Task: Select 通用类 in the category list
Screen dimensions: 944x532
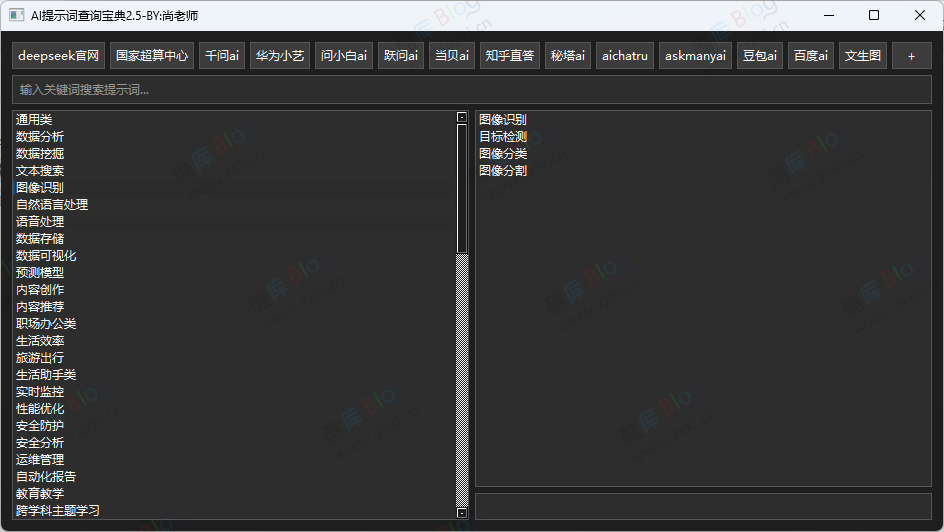Action: click(x=34, y=120)
